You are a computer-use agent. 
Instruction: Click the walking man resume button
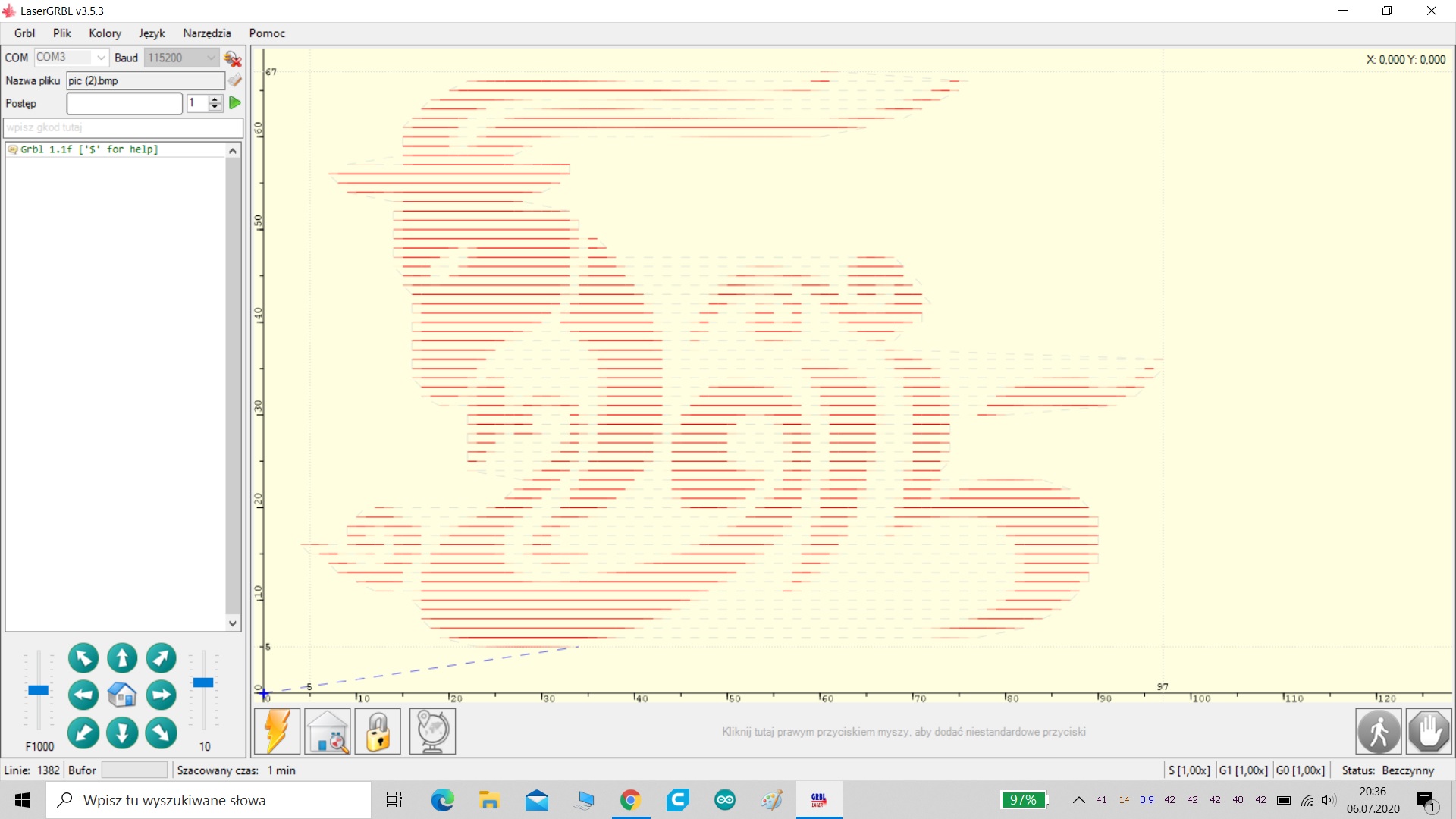(1379, 731)
